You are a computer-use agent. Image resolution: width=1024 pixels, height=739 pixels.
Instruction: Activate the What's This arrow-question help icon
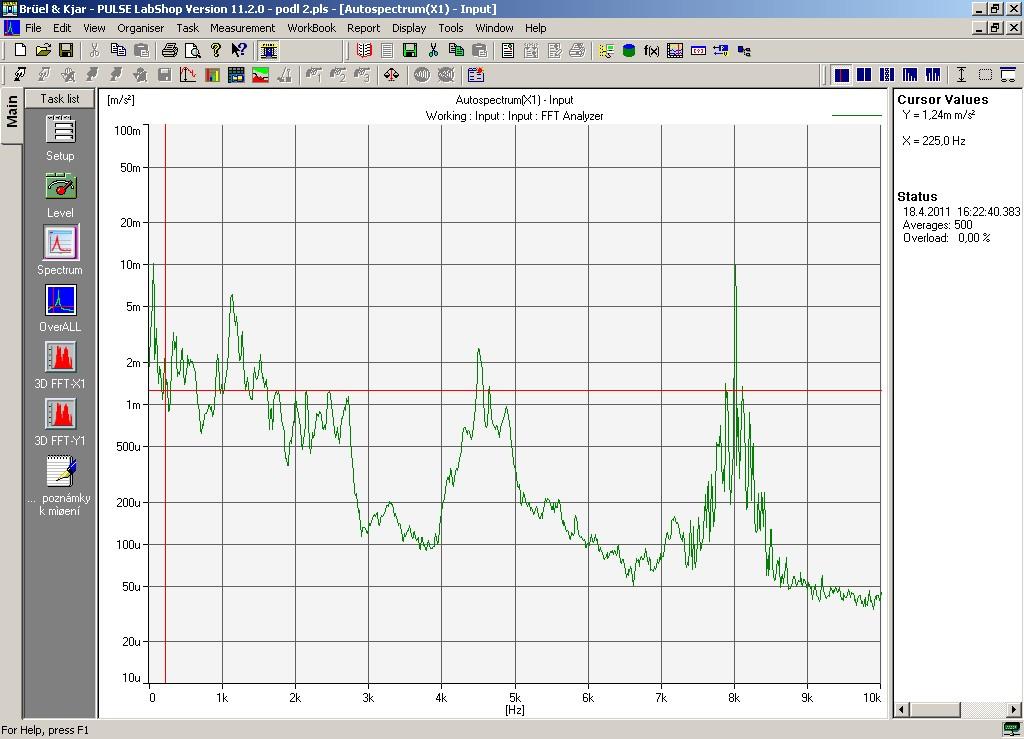pyautogui.click(x=239, y=50)
